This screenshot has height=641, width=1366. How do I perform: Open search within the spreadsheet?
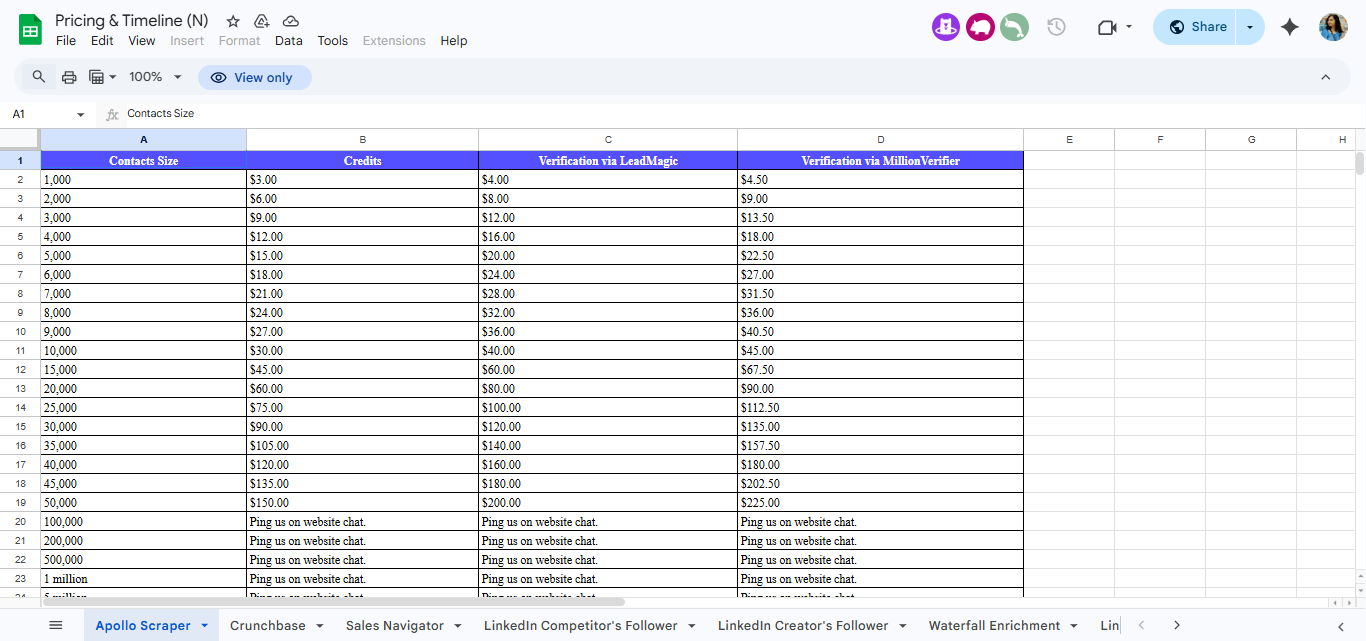38,76
